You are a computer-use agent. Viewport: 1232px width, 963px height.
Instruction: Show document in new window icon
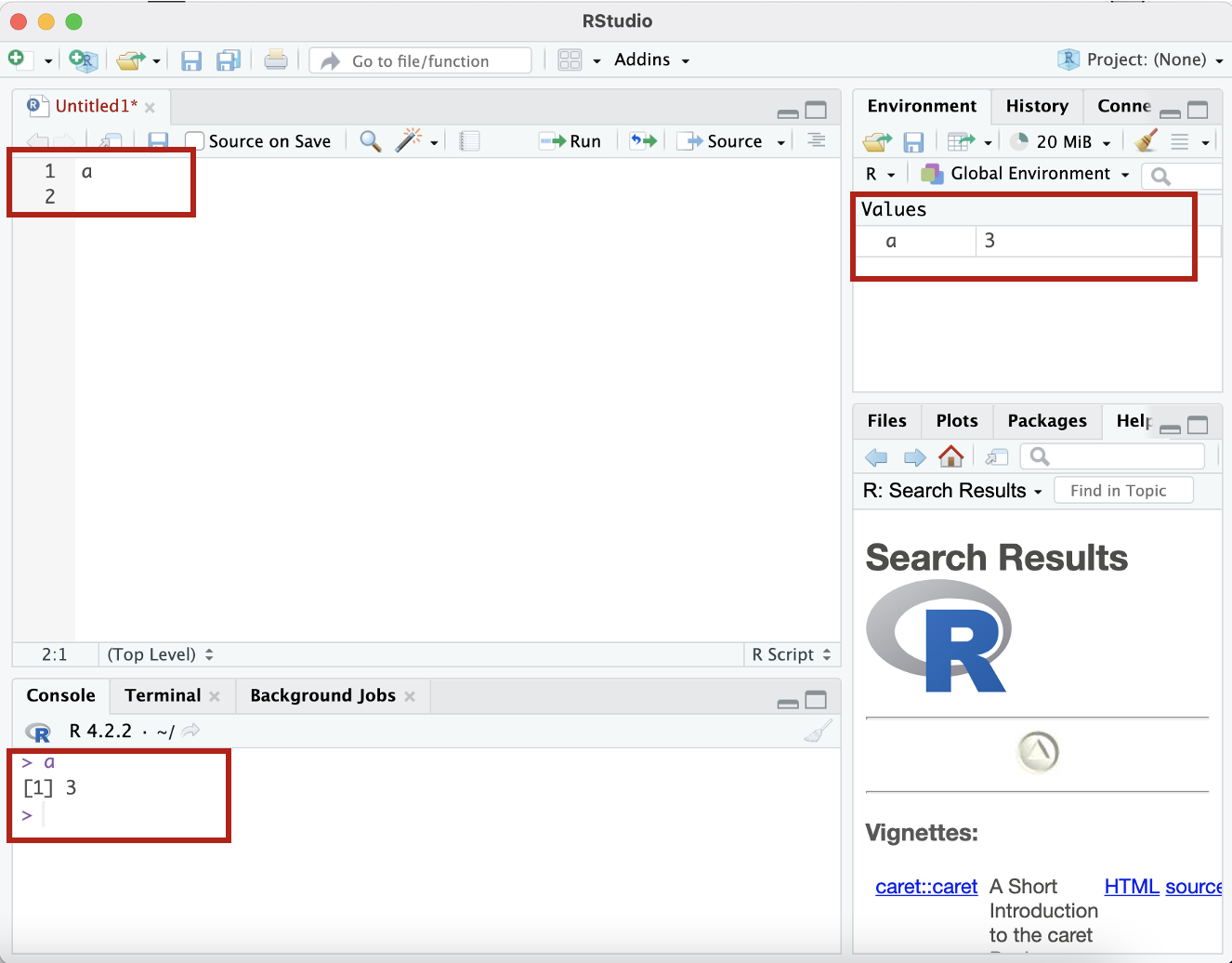tap(111, 141)
